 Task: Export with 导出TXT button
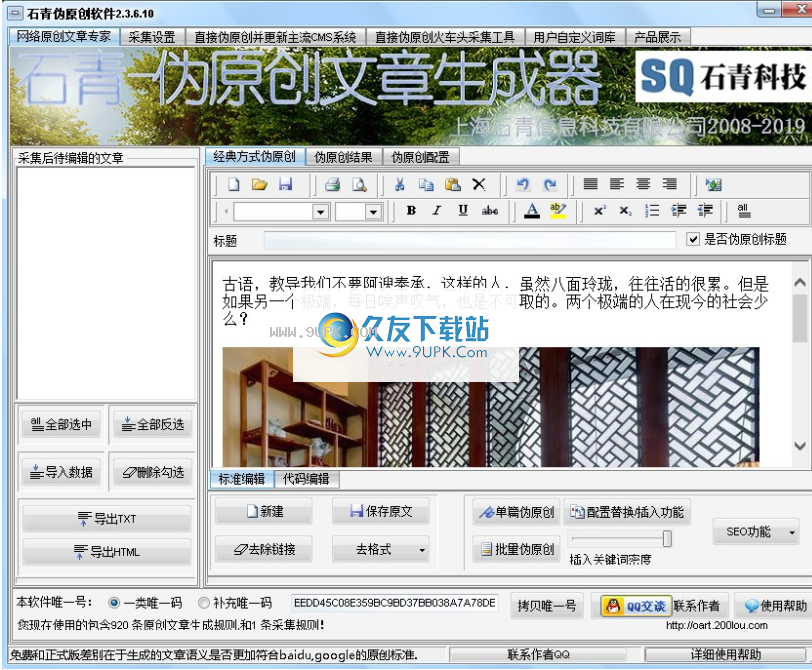pyautogui.click(x=107, y=519)
